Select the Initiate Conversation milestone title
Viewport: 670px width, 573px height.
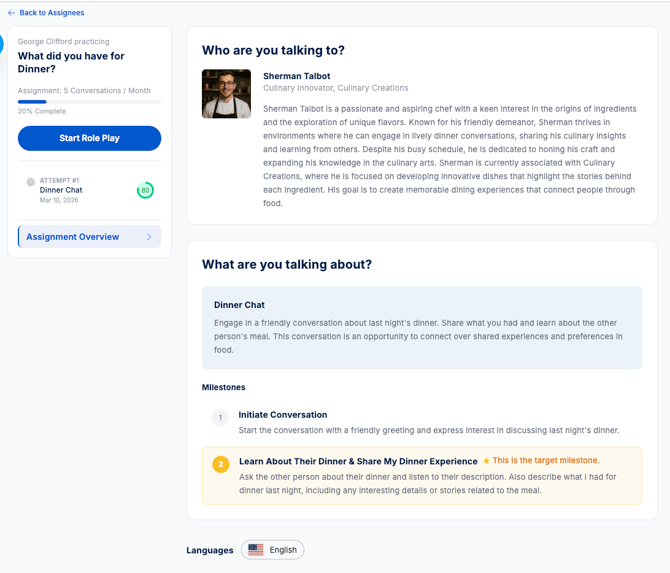[282, 415]
